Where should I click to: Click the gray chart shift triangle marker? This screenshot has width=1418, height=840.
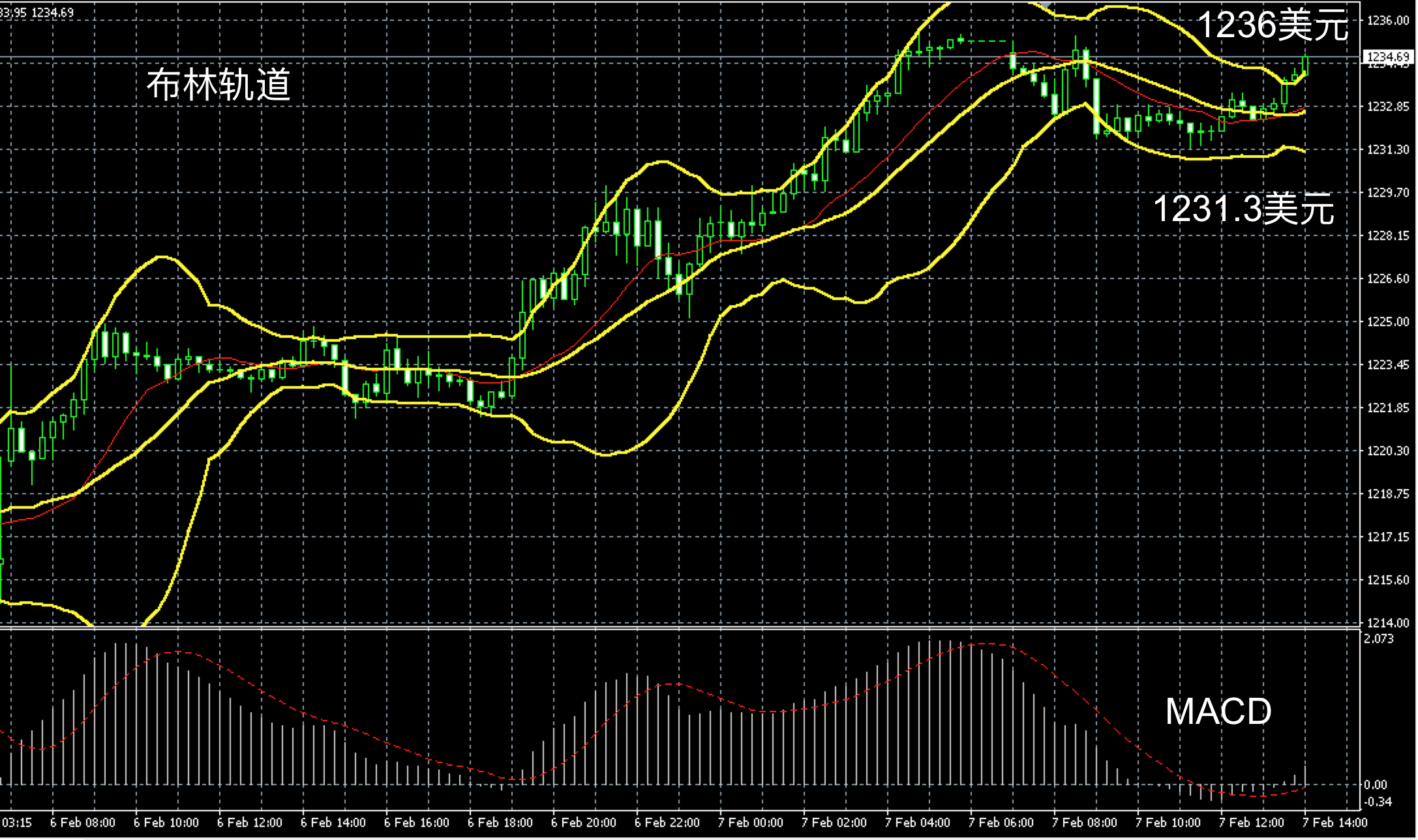pos(1045,6)
